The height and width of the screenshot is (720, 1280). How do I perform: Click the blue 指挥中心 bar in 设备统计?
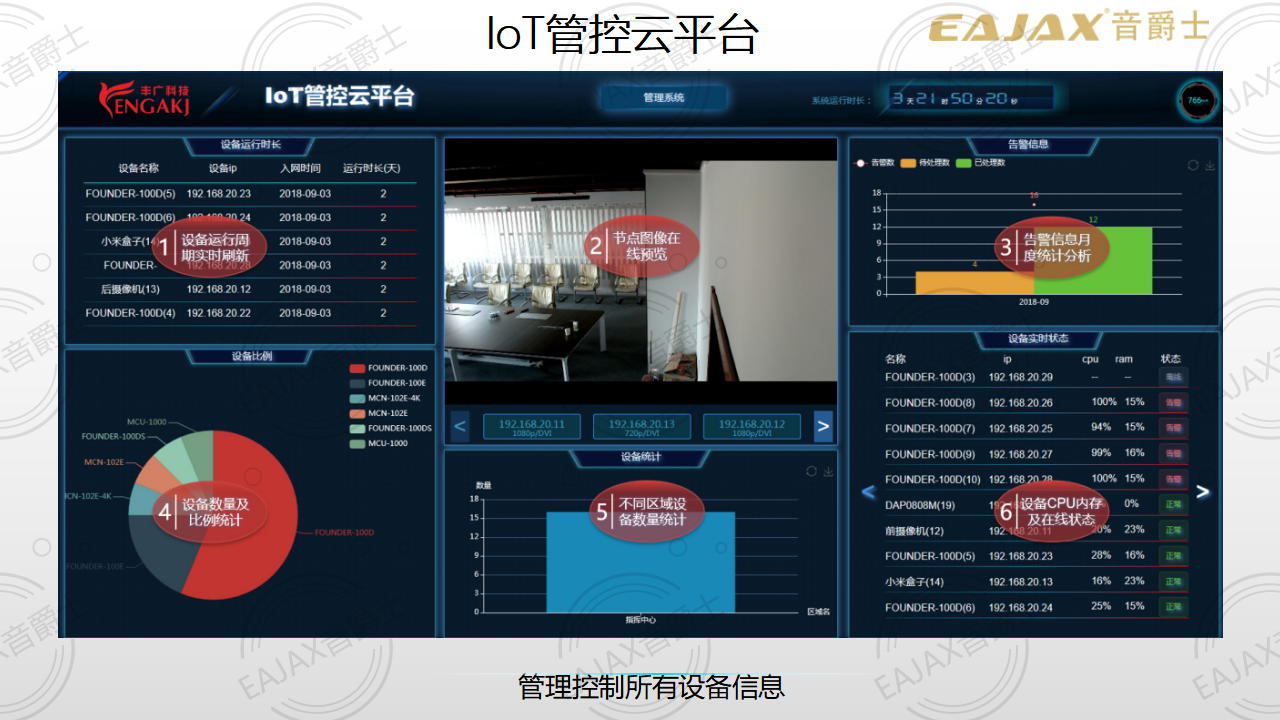point(640,562)
